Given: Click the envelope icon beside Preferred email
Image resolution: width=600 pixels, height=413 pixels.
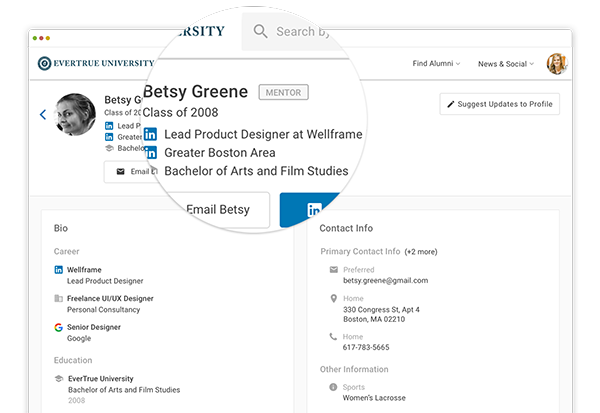Looking at the screenshot, I should pos(333,269).
